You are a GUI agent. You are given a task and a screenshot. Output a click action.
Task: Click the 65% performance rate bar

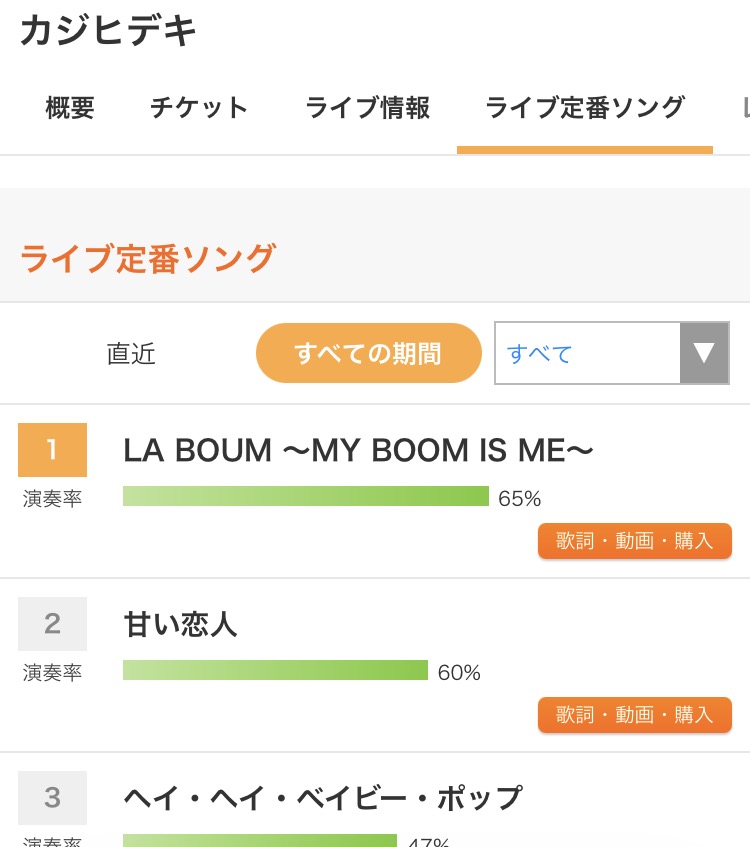(x=306, y=496)
